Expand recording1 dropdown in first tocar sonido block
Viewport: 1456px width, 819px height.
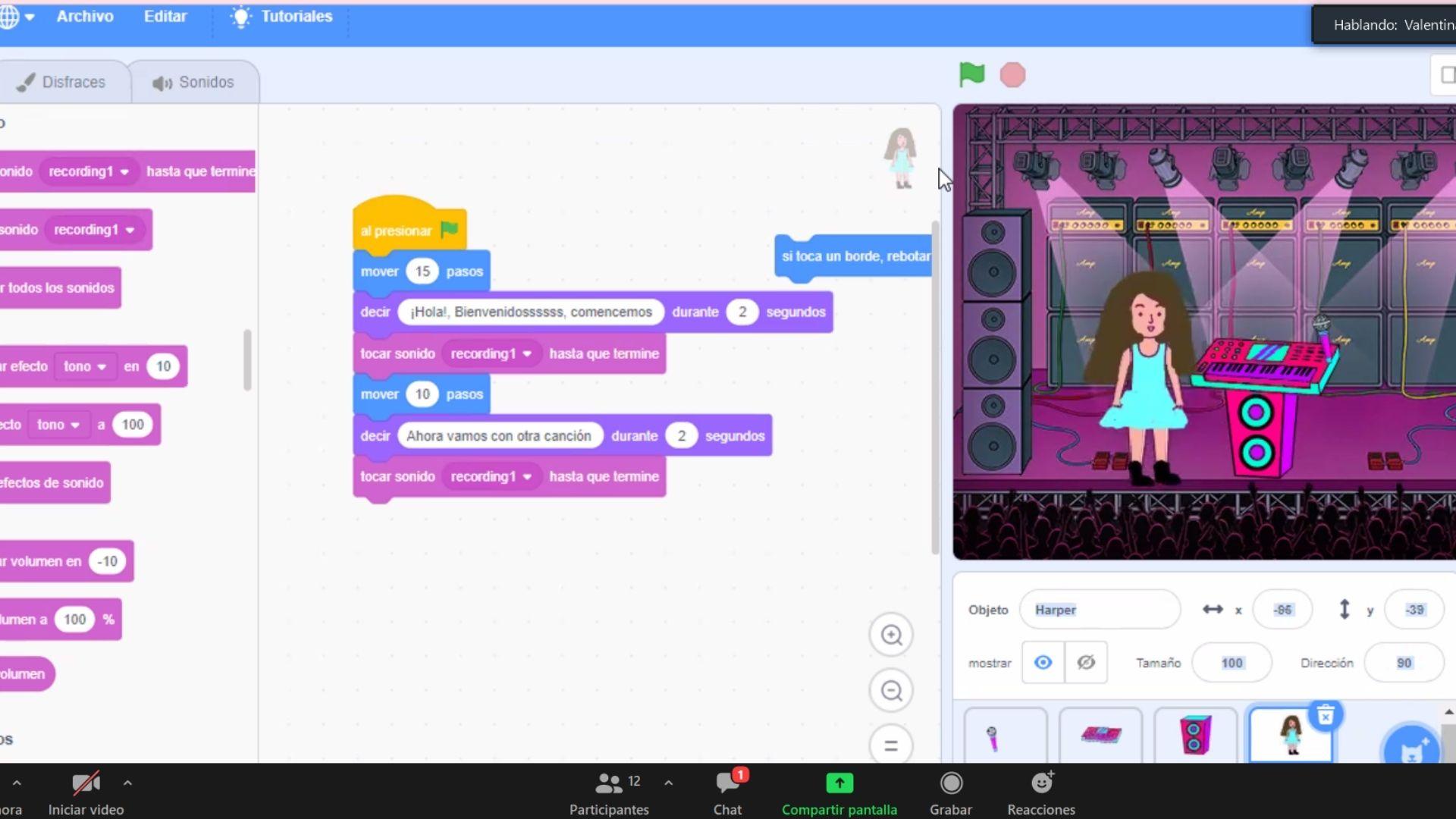point(527,354)
